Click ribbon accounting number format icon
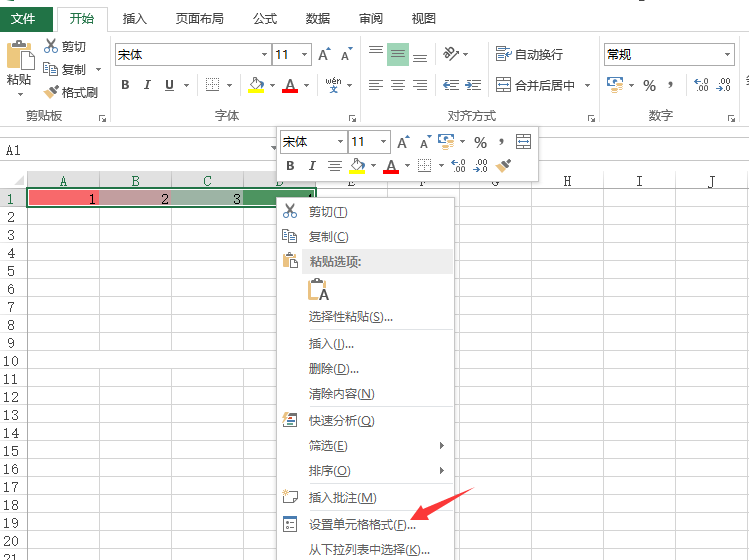This screenshot has width=749, height=560. click(x=615, y=85)
